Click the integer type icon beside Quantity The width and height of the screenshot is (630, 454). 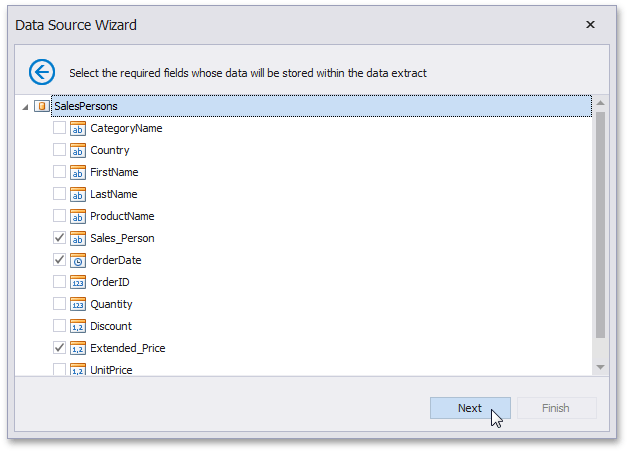click(x=78, y=304)
